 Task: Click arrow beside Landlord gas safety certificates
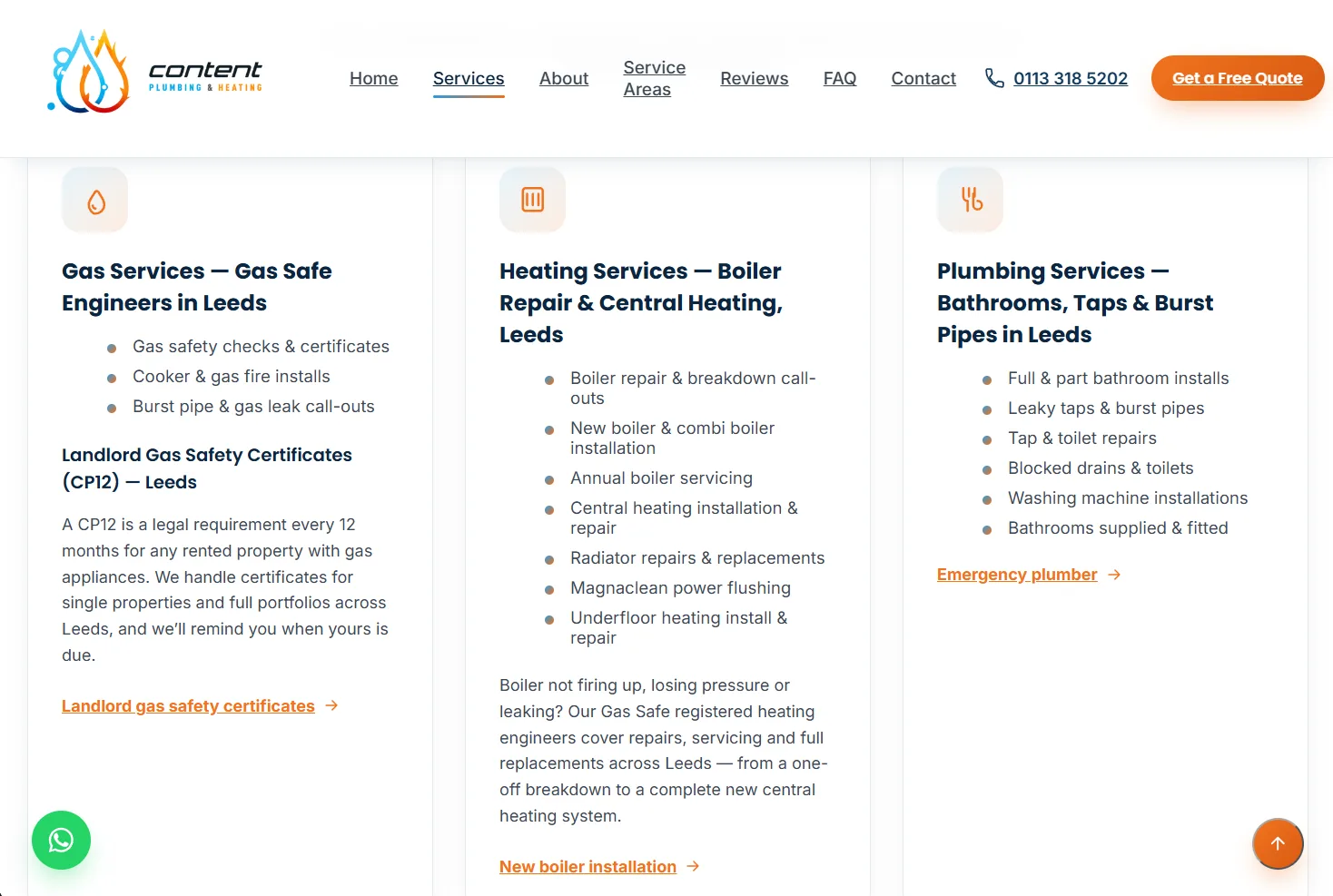click(x=331, y=705)
